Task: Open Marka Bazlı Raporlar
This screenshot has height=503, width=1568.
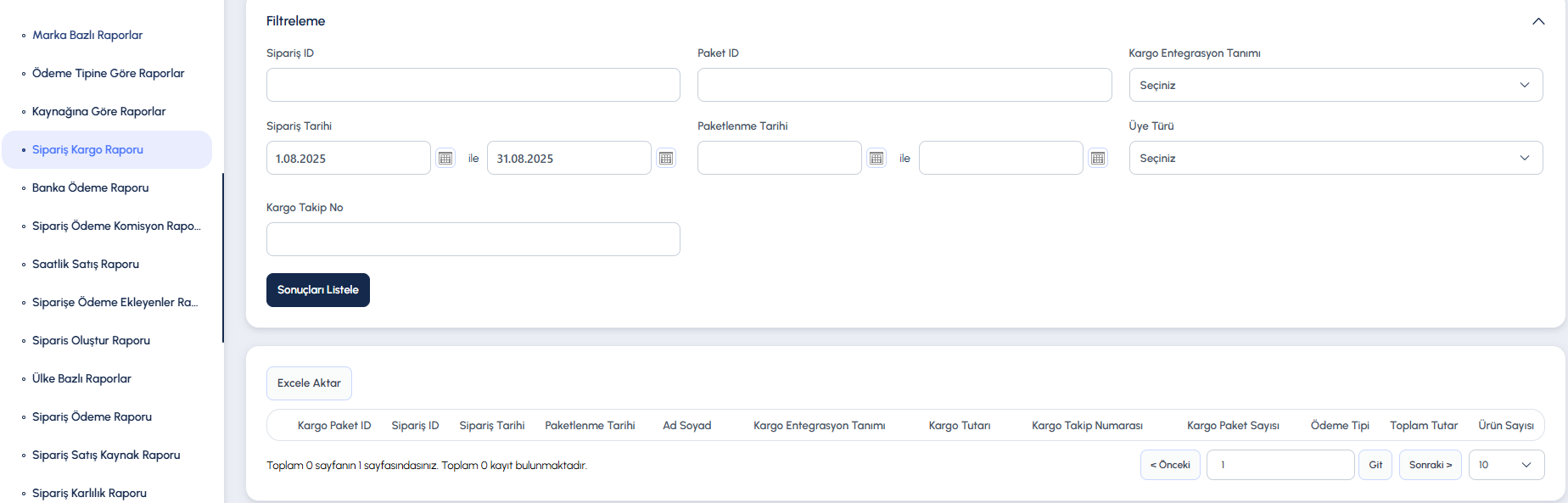Action: point(87,35)
